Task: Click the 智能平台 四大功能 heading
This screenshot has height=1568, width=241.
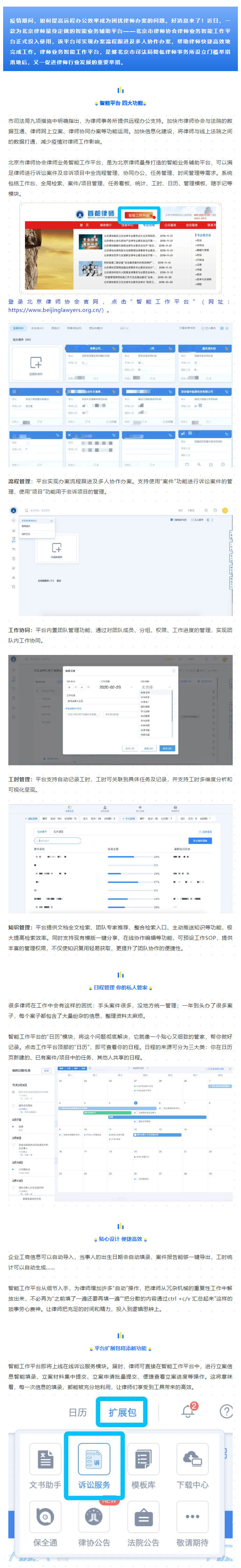Action: click(121, 103)
